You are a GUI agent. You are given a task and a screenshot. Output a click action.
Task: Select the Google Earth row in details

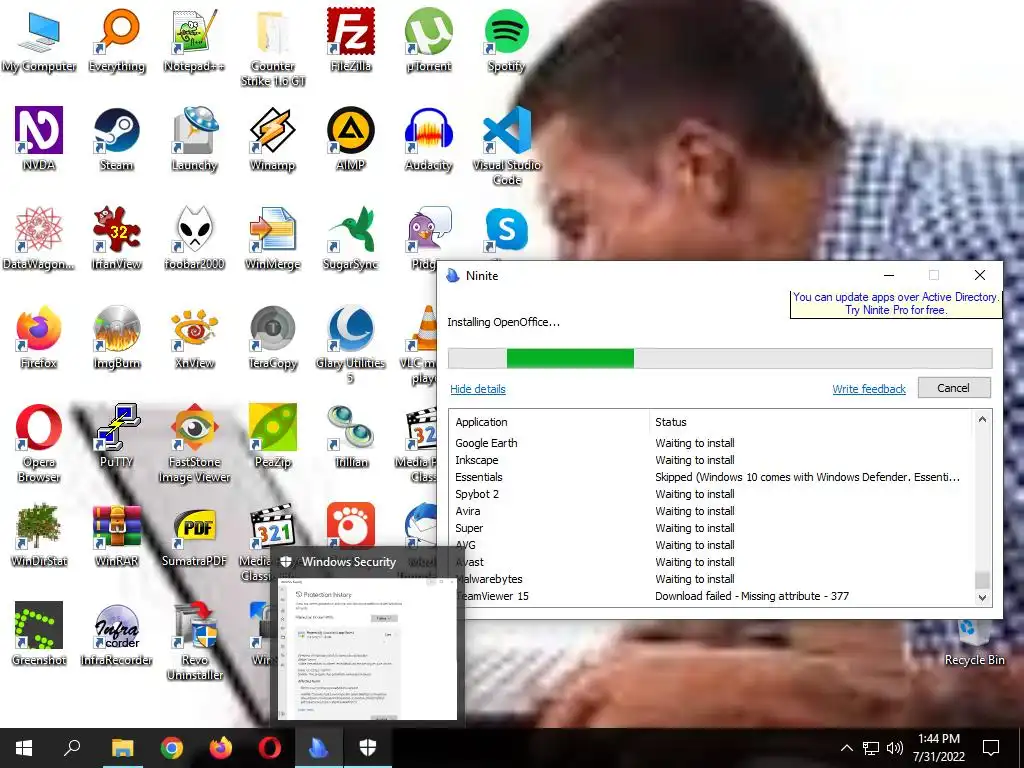coord(712,443)
